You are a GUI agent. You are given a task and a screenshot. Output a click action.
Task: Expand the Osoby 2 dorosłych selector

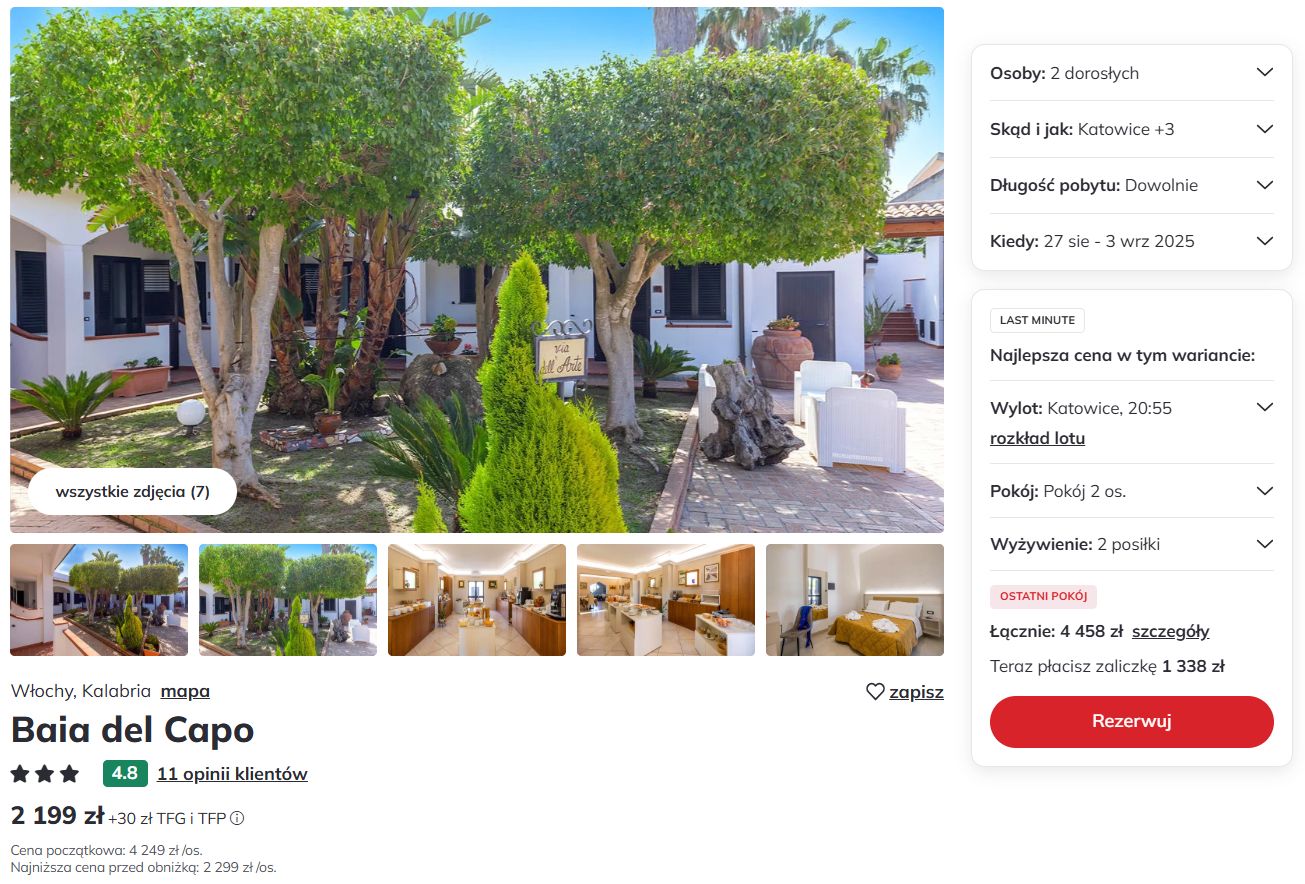(1132, 73)
